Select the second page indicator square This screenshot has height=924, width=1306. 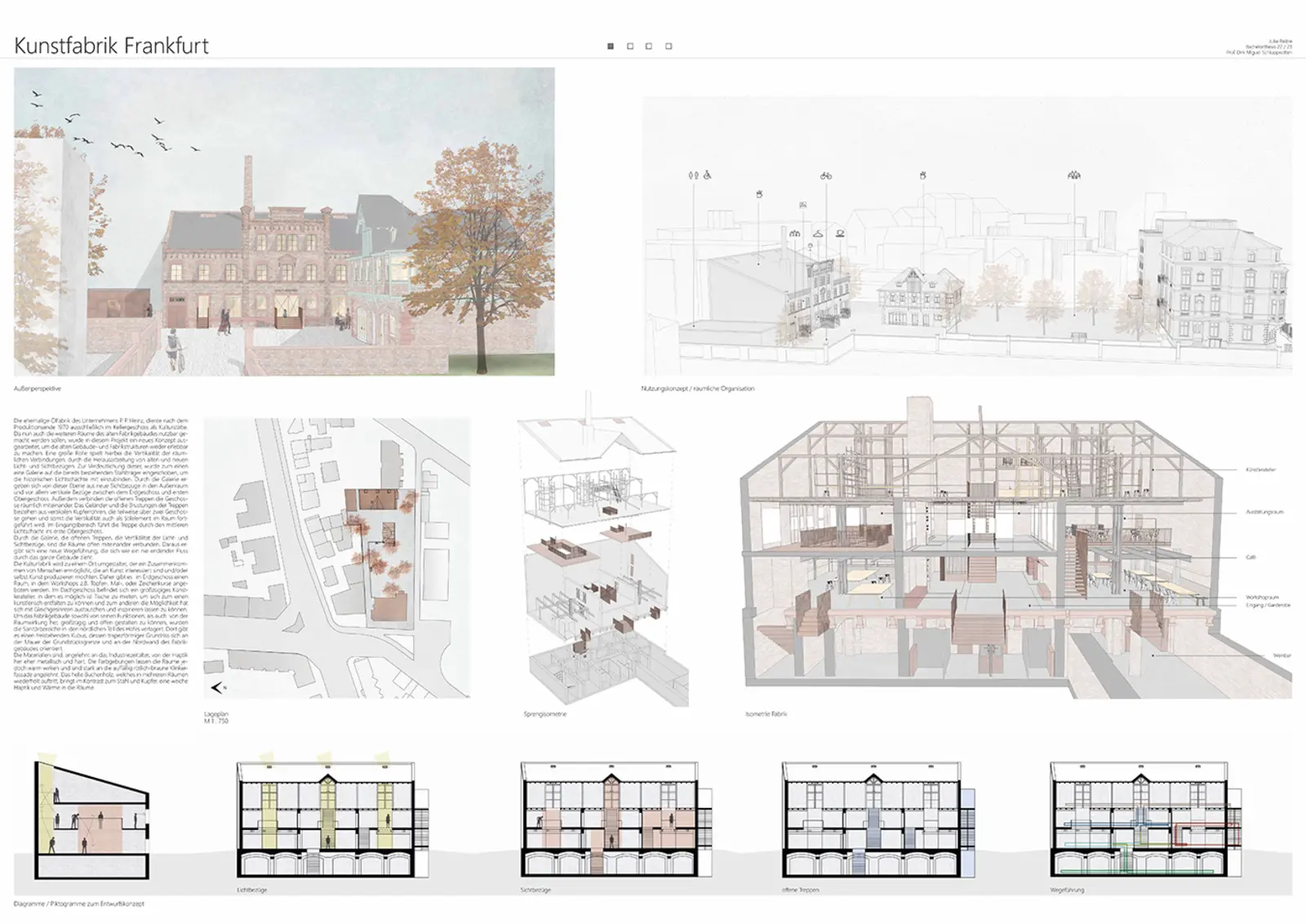pos(630,47)
